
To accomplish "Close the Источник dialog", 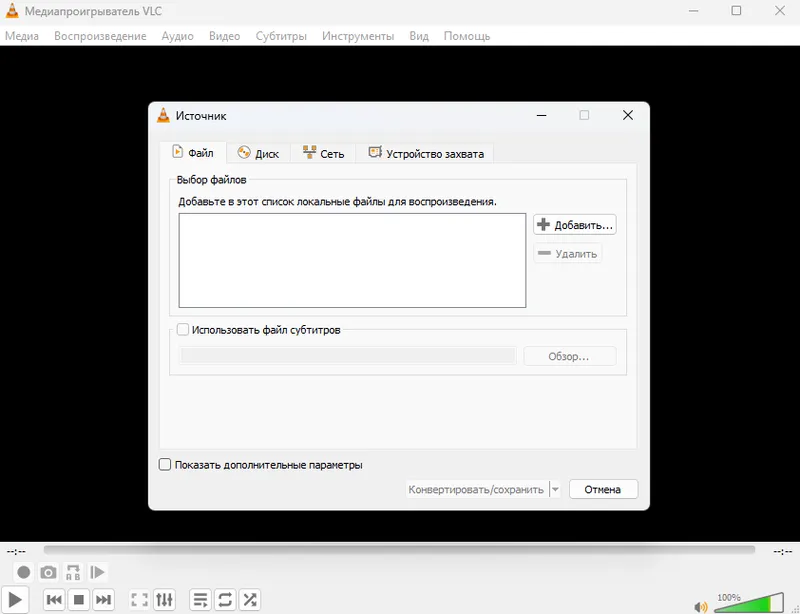I will [x=628, y=115].
